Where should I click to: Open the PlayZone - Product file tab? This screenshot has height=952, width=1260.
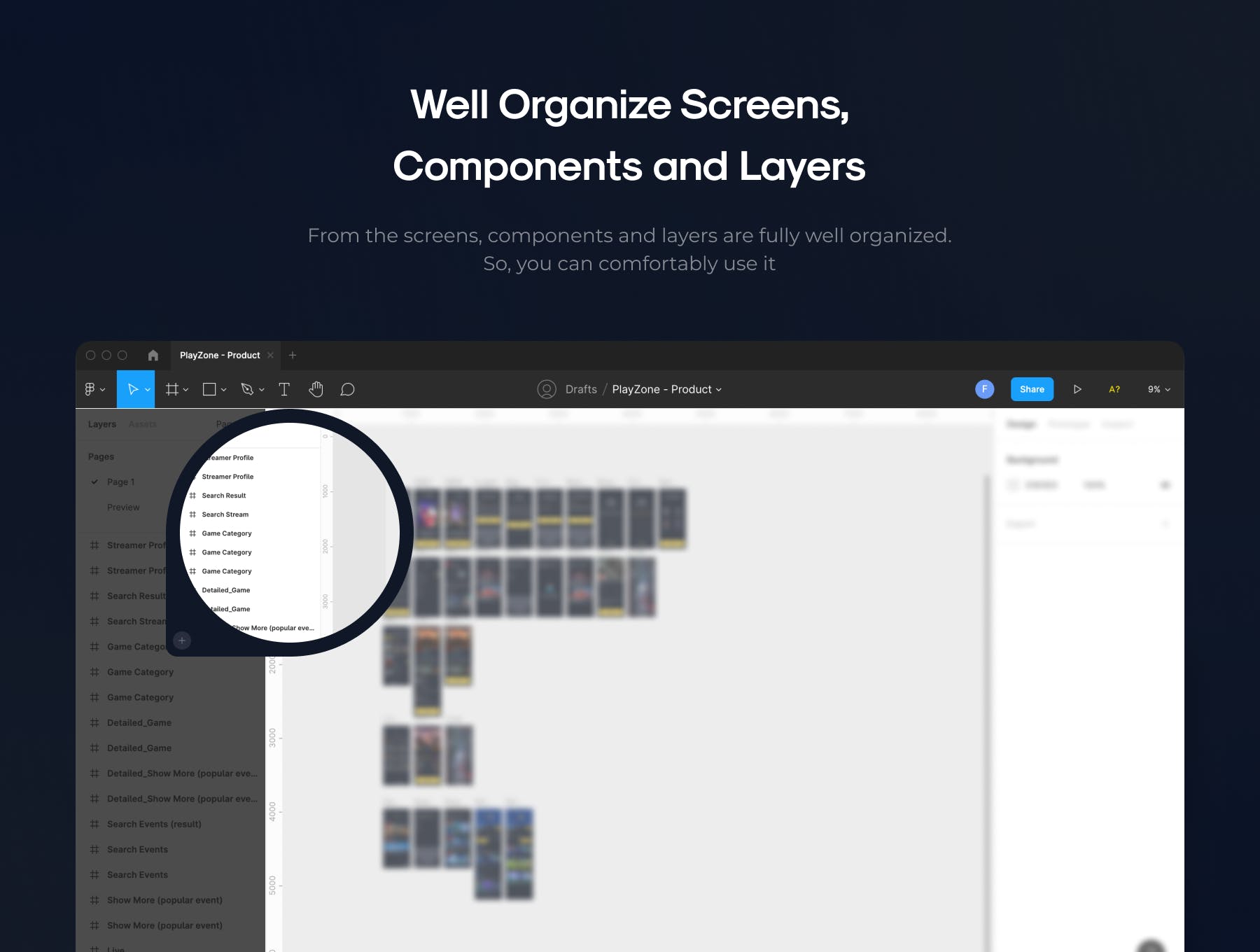[220, 356]
